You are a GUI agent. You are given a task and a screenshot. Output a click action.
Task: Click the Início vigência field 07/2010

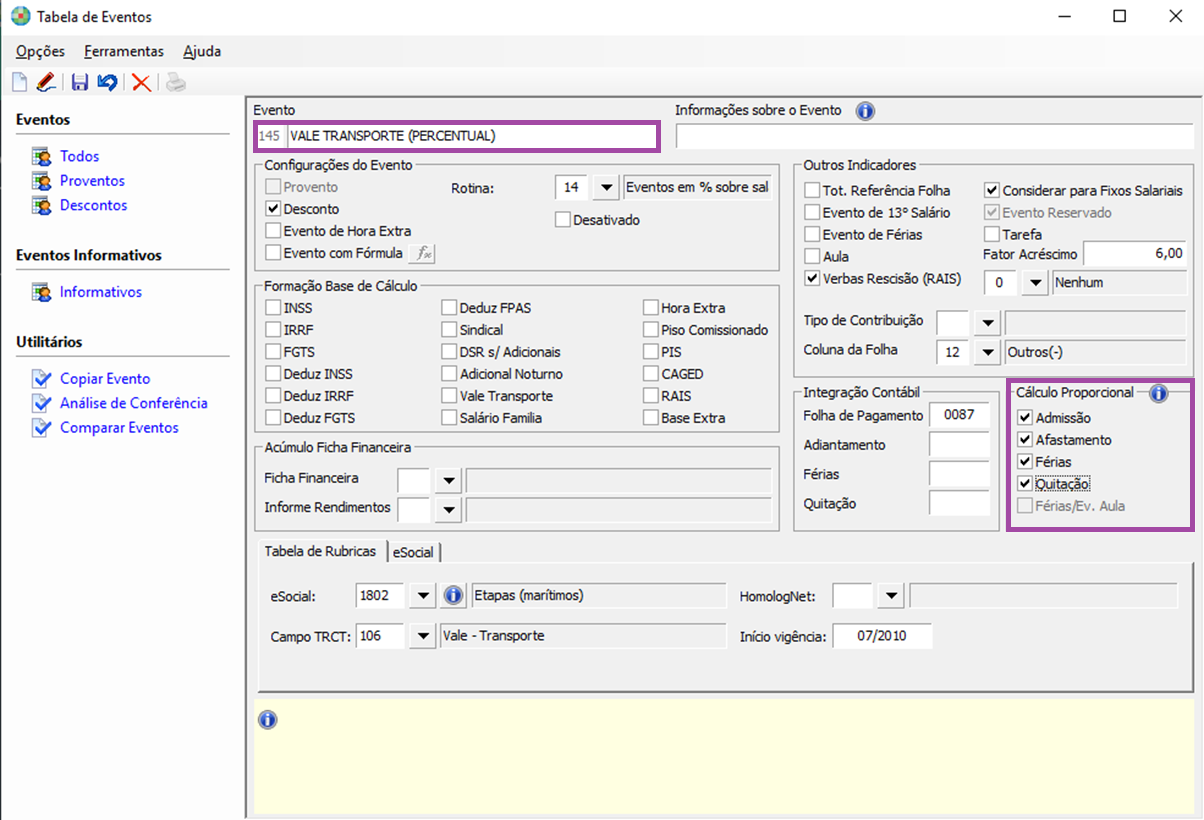[881, 636]
